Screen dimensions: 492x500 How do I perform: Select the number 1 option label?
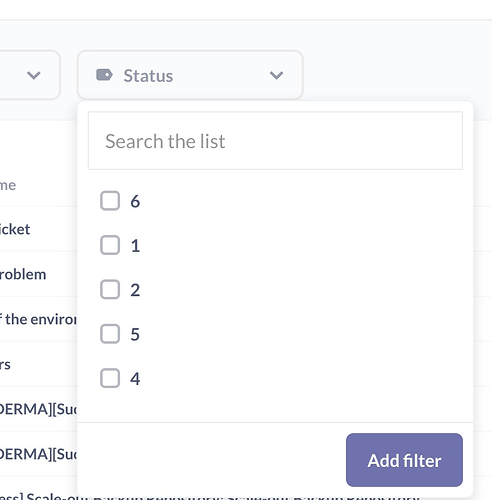click(x=135, y=246)
